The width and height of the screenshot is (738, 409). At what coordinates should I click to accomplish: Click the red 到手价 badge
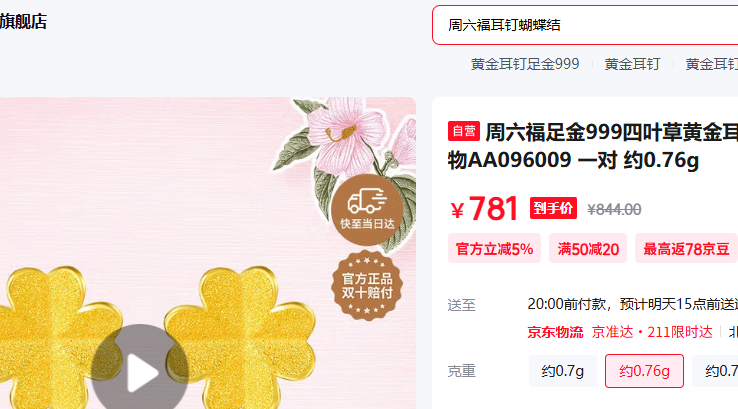click(x=553, y=208)
